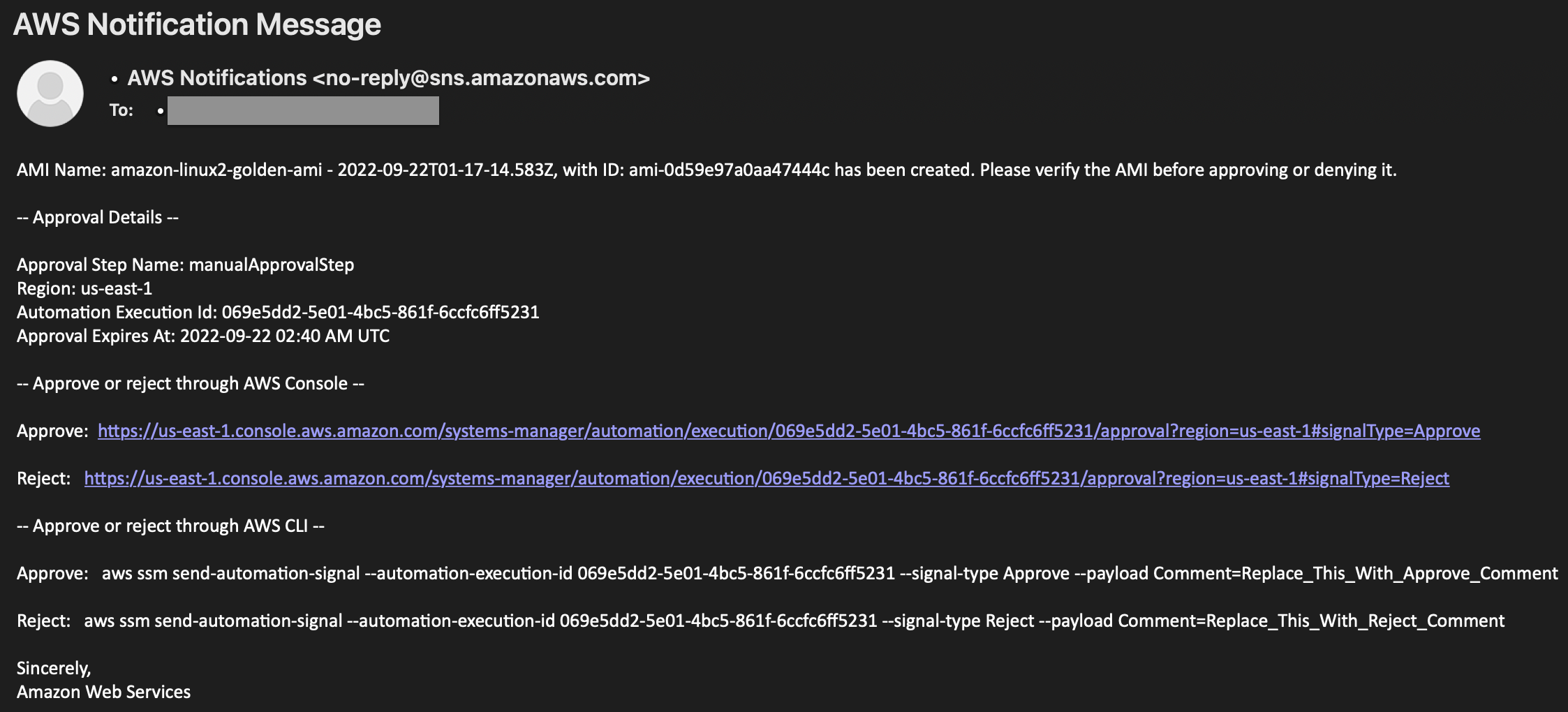Image resolution: width=1568 pixels, height=712 pixels.
Task: Click the Approve CLI command text
Action: (830, 574)
